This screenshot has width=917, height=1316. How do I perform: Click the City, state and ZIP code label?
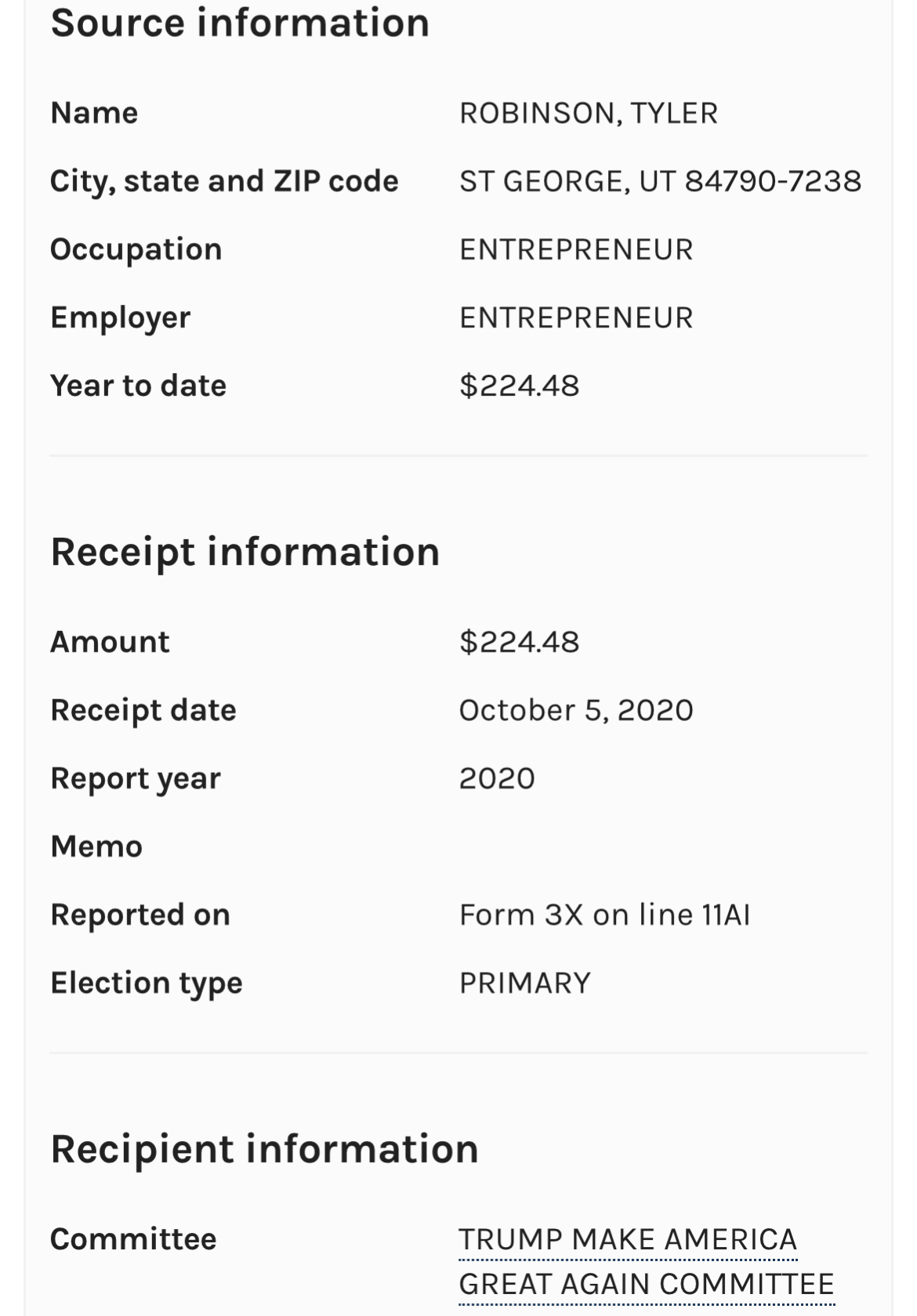pyautogui.click(x=224, y=181)
